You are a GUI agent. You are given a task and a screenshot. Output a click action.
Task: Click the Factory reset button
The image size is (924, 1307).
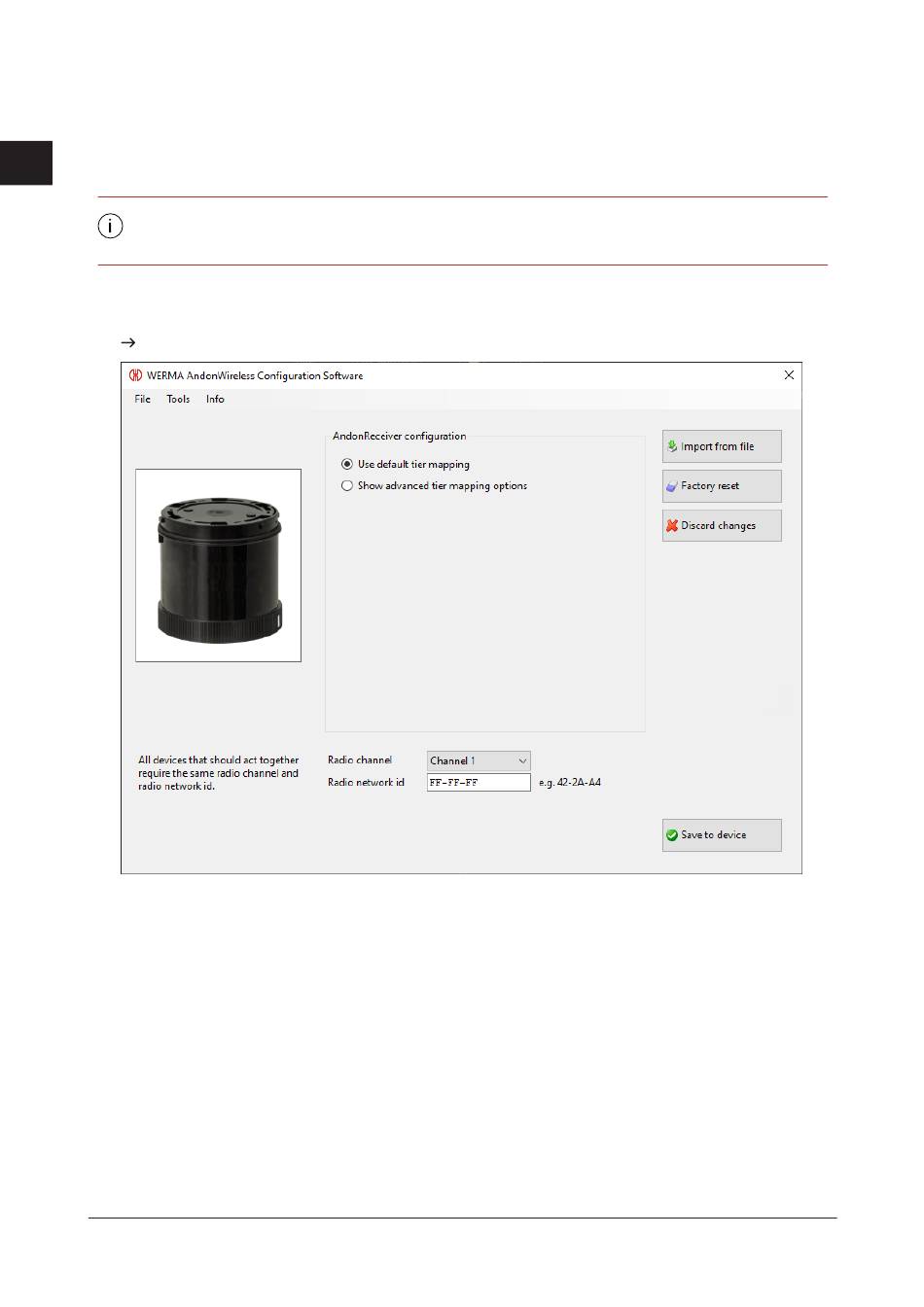[x=722, y=486]
